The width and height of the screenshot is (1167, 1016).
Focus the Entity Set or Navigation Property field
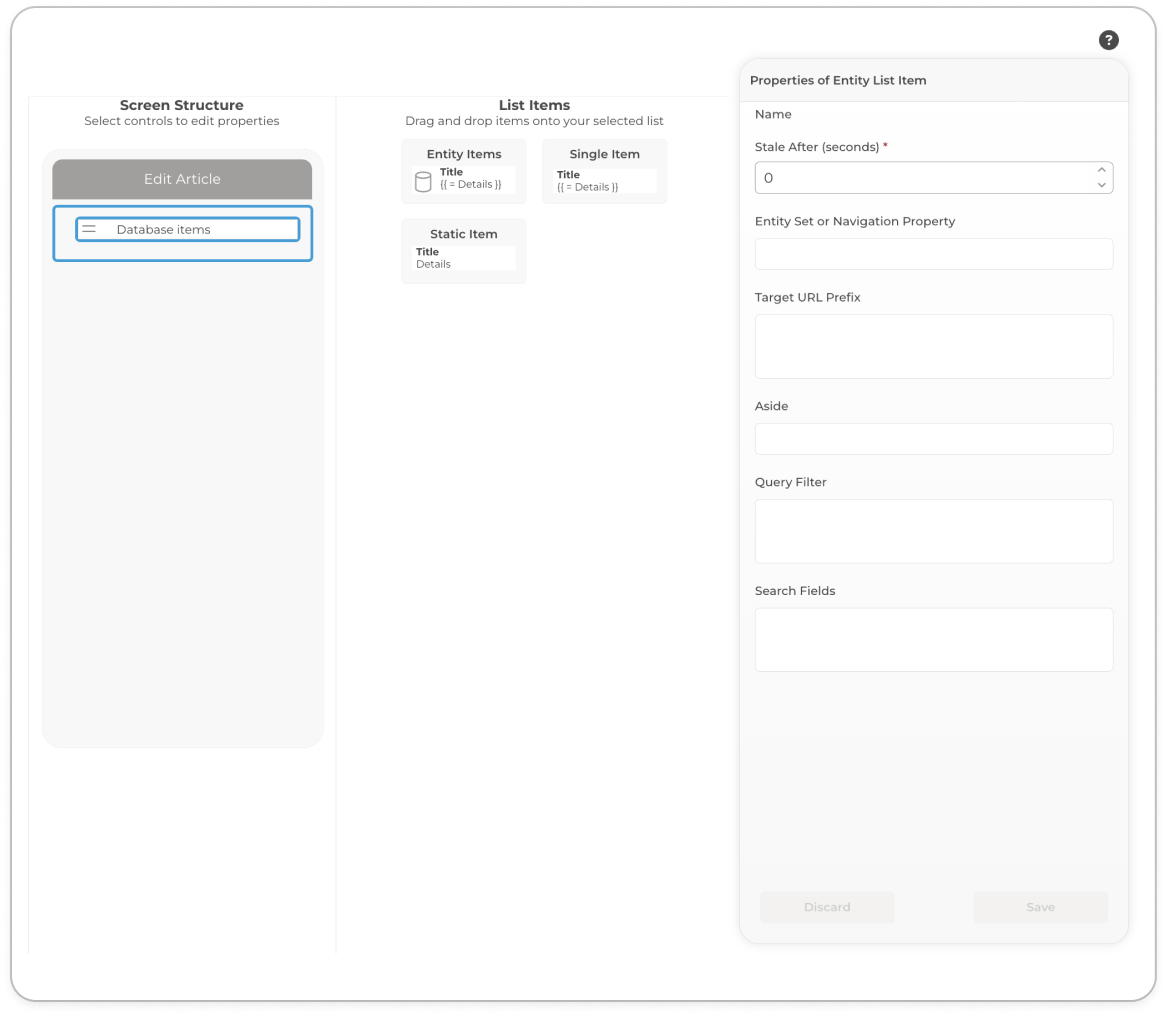933,254
